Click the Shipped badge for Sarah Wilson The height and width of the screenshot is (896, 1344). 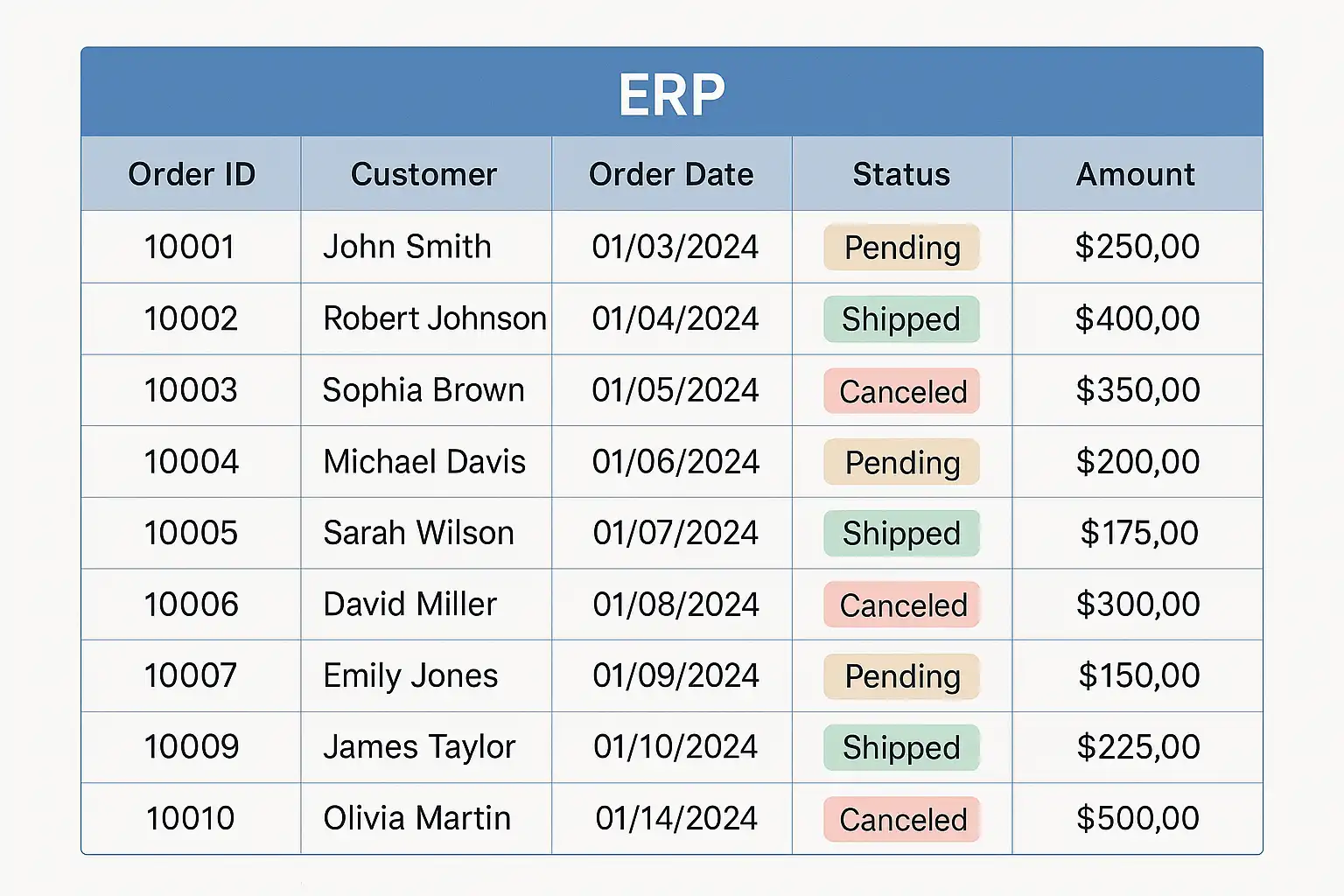point(901,534)
